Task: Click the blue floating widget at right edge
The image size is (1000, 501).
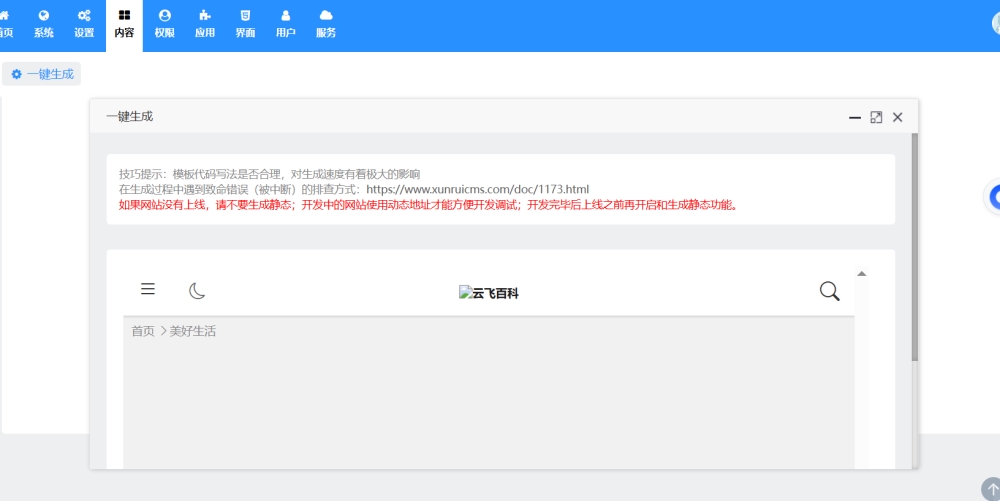Action: (993, 197)
